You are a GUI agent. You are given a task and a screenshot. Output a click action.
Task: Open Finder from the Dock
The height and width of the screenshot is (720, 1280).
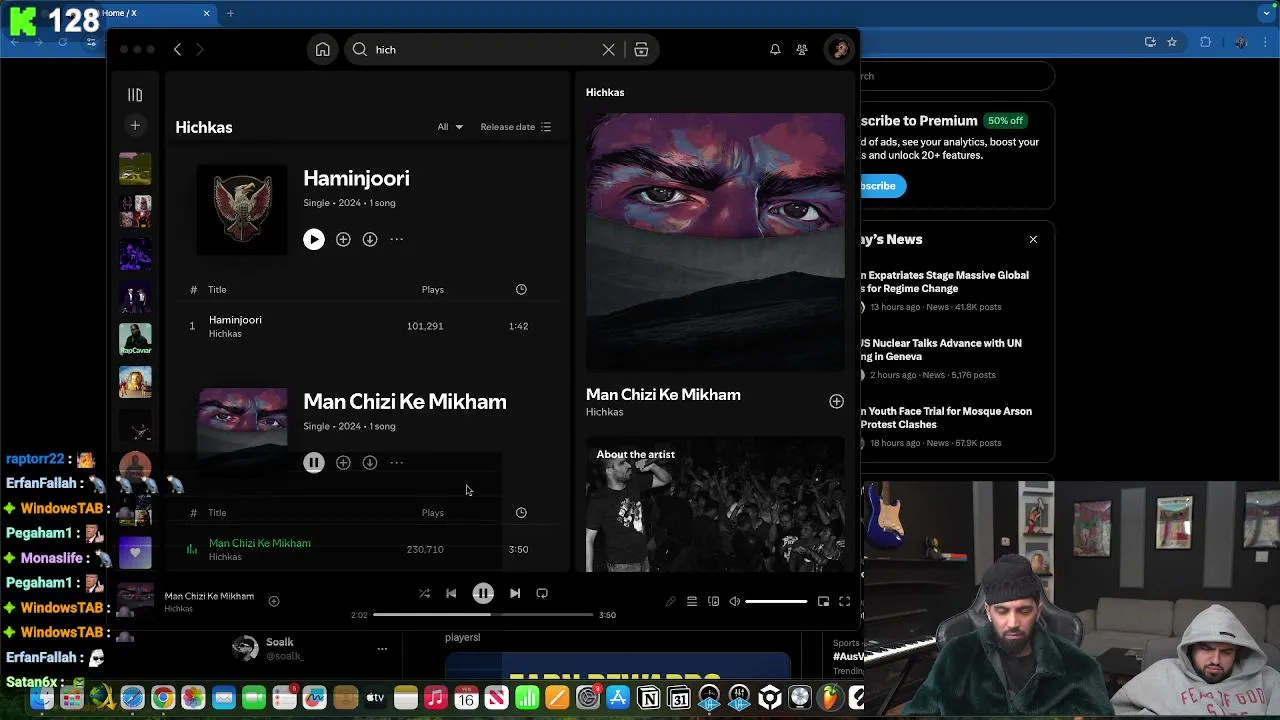[x=42, y=698]
